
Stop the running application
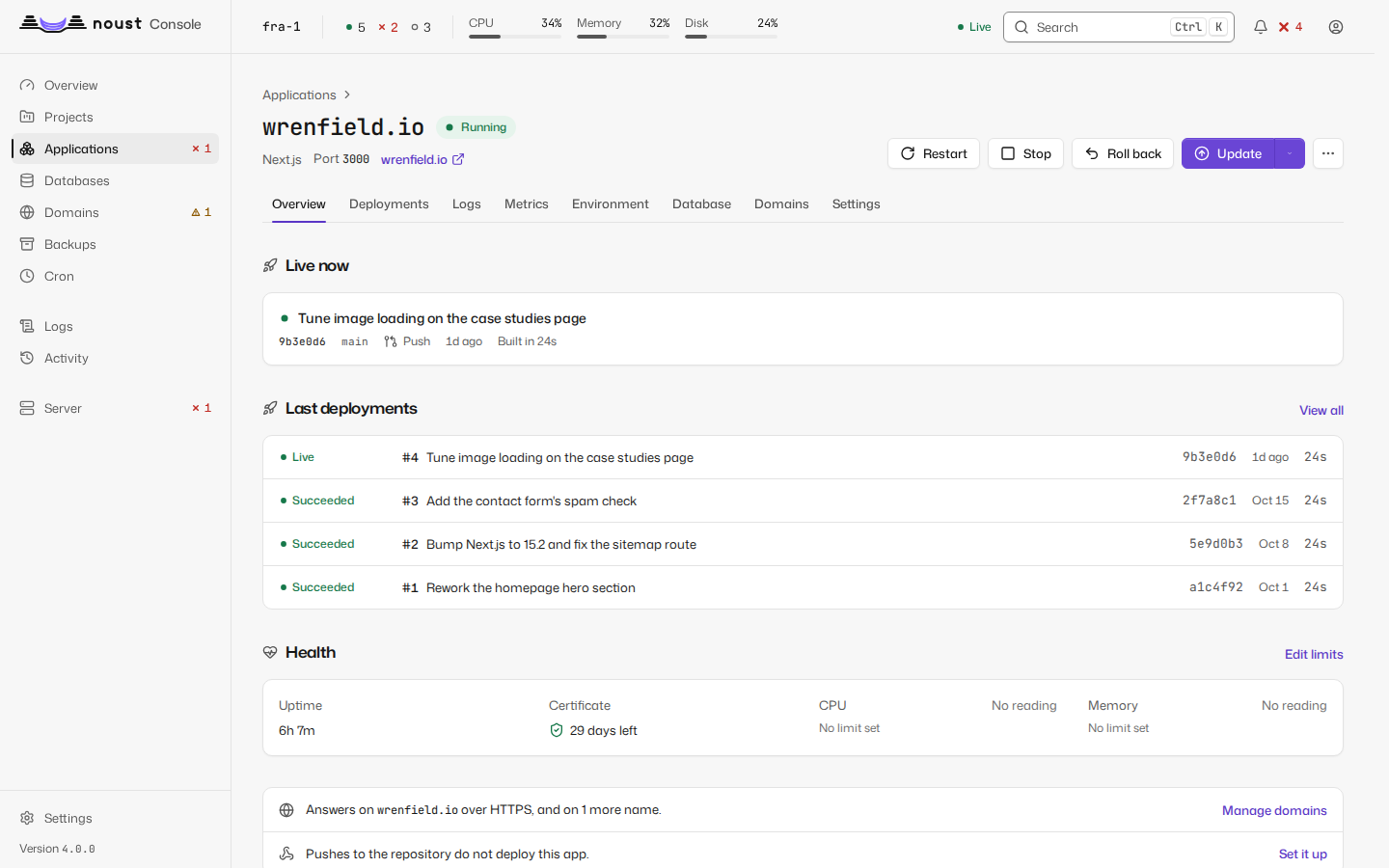(1025, 153)
